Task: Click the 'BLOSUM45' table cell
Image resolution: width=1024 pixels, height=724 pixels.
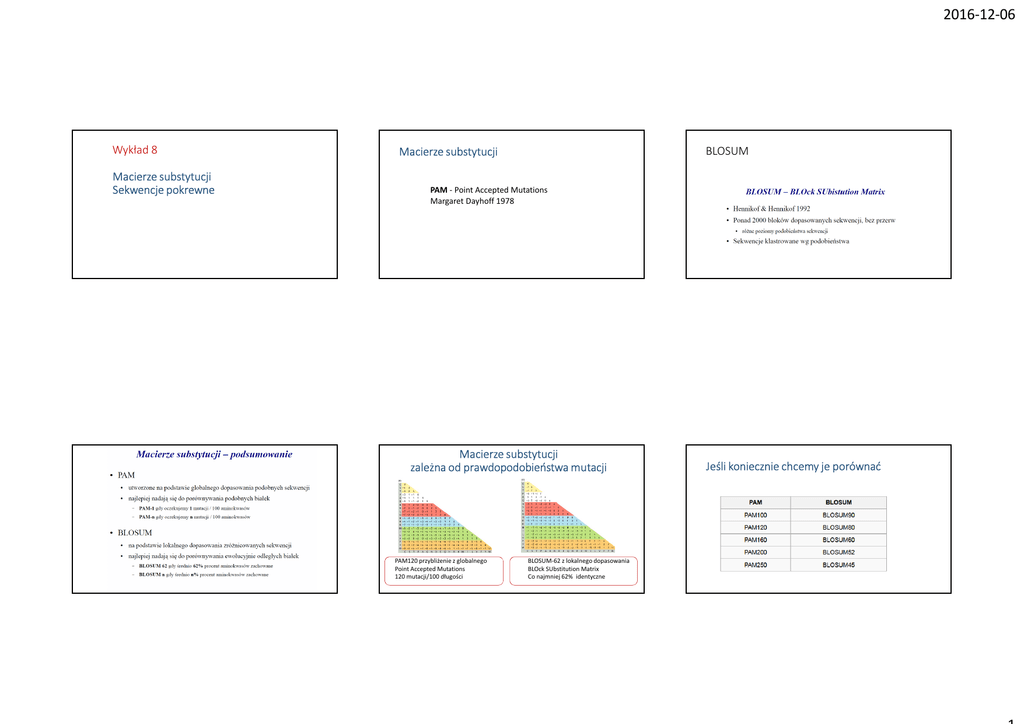Action: point(838,565)
